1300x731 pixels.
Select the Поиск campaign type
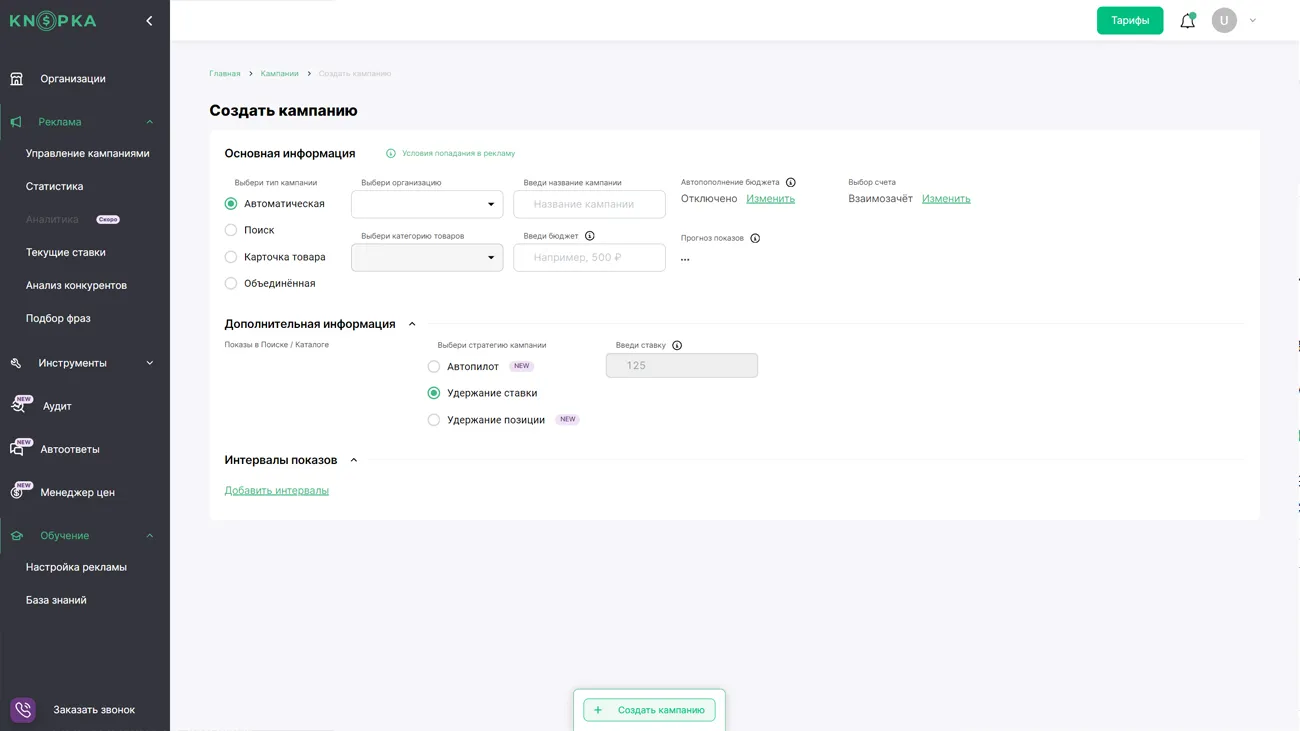[231, 230]
